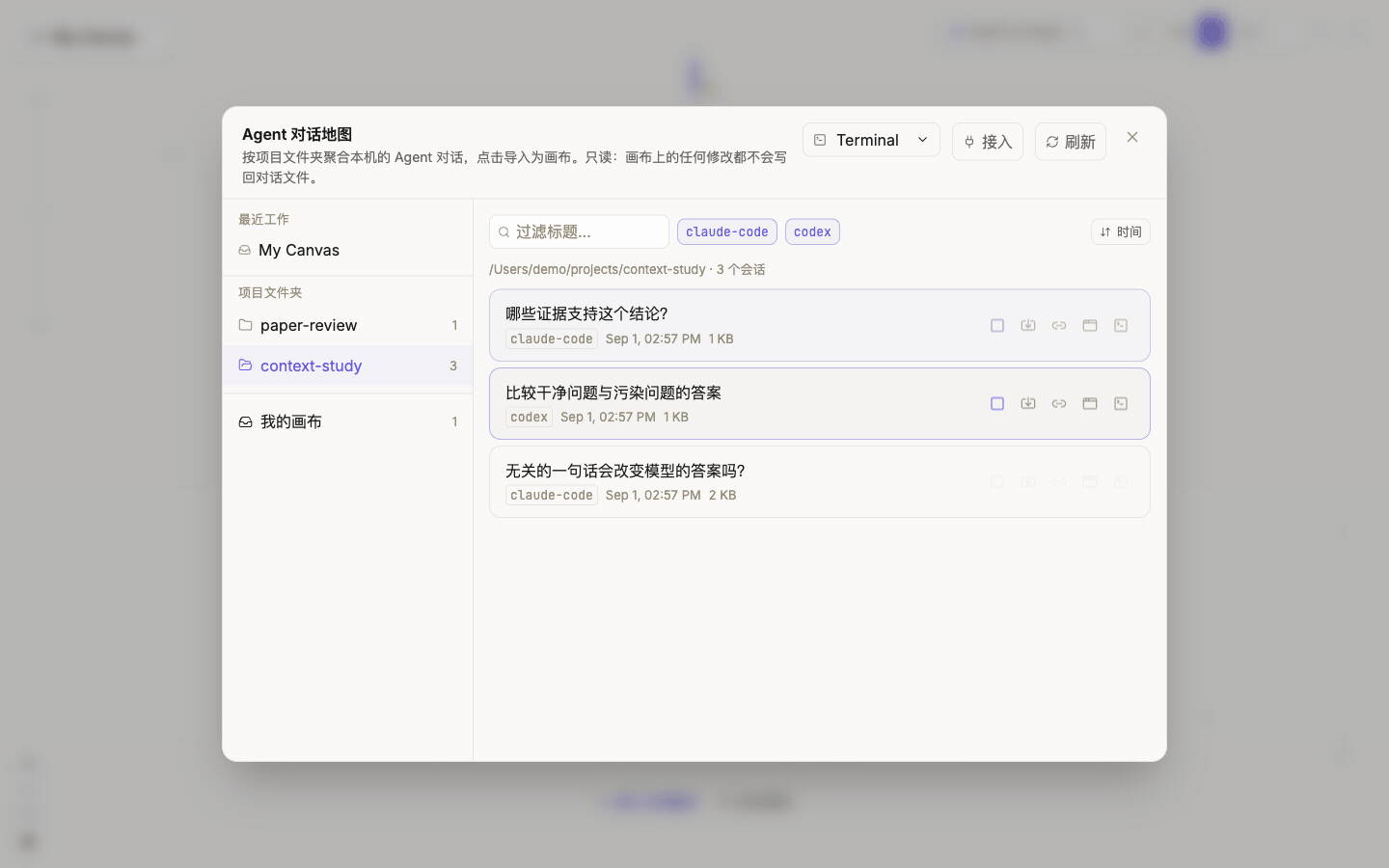Select the paper-review project folder
This screenshot has height=868, width=1389.
[347, 325]
